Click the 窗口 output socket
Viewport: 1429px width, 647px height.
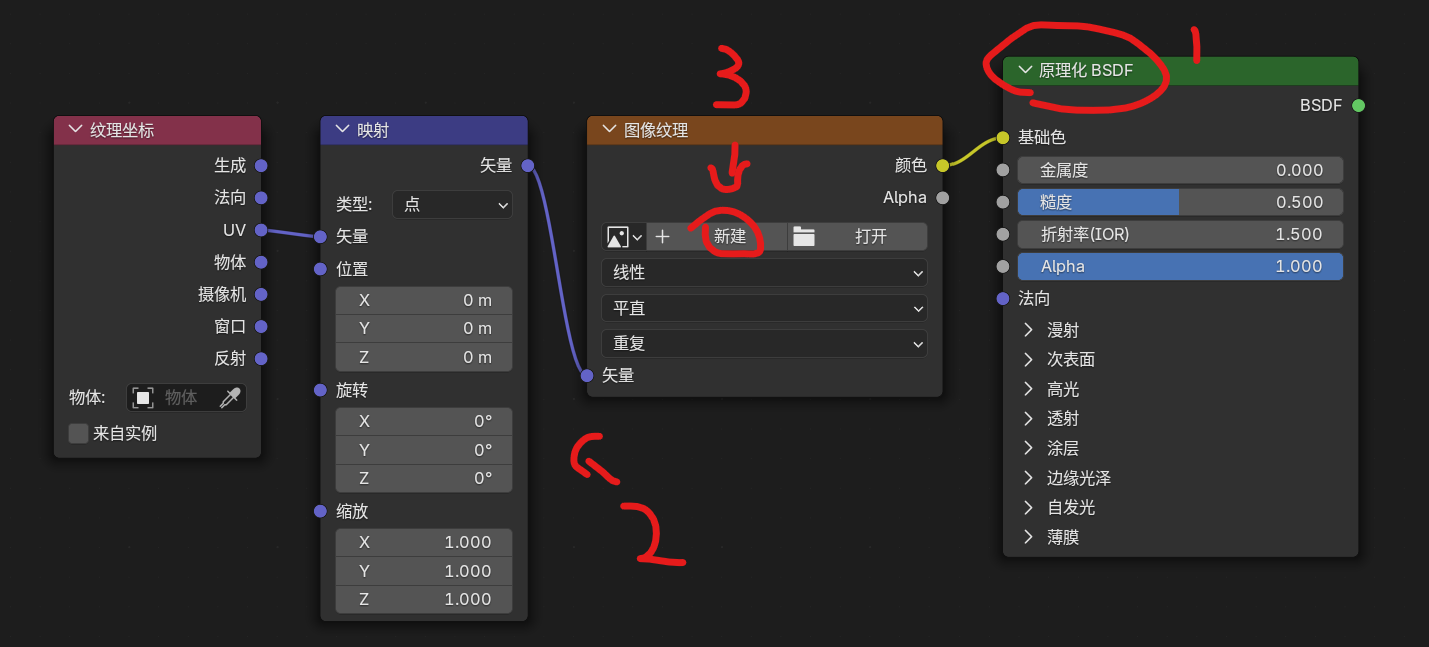[x=261, y=326]
